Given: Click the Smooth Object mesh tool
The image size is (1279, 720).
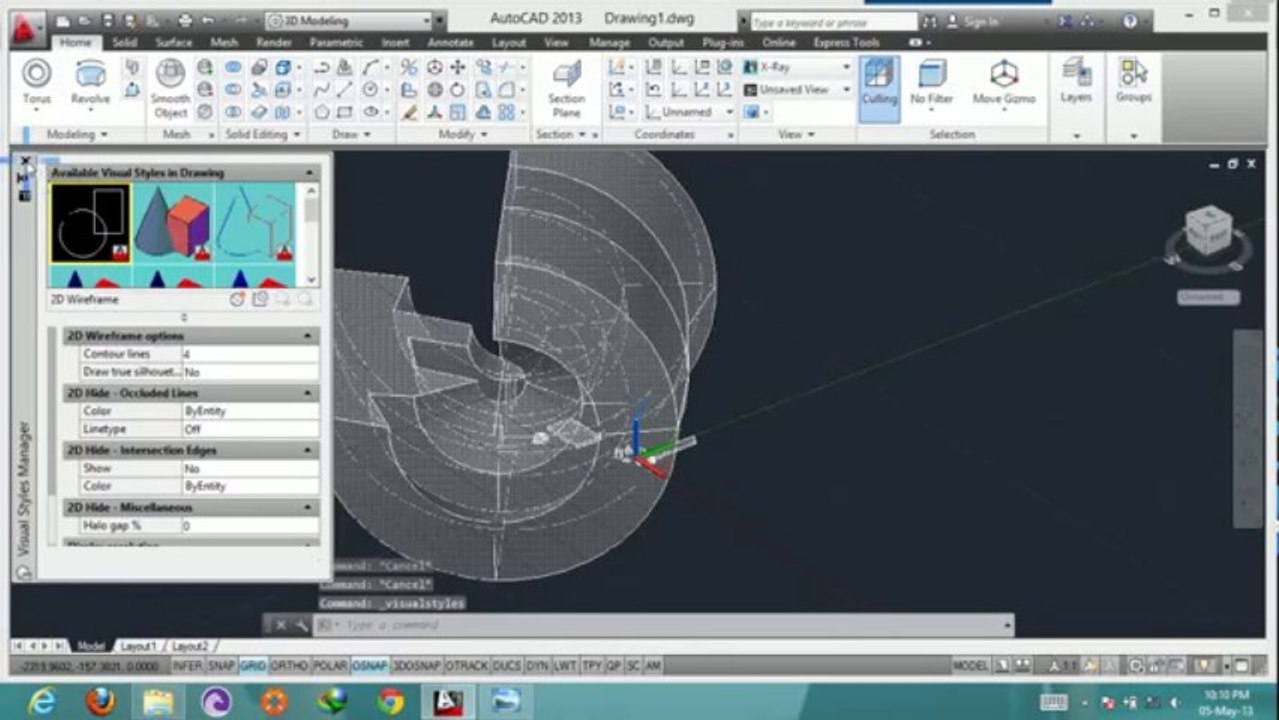Looking at the screenshot, I should [170, 88].
